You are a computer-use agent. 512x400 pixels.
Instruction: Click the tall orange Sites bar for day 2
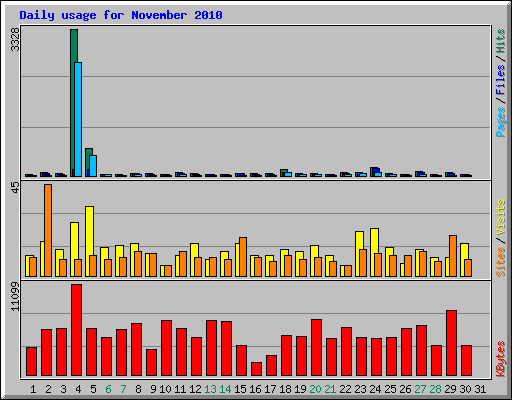pos(48,230)
